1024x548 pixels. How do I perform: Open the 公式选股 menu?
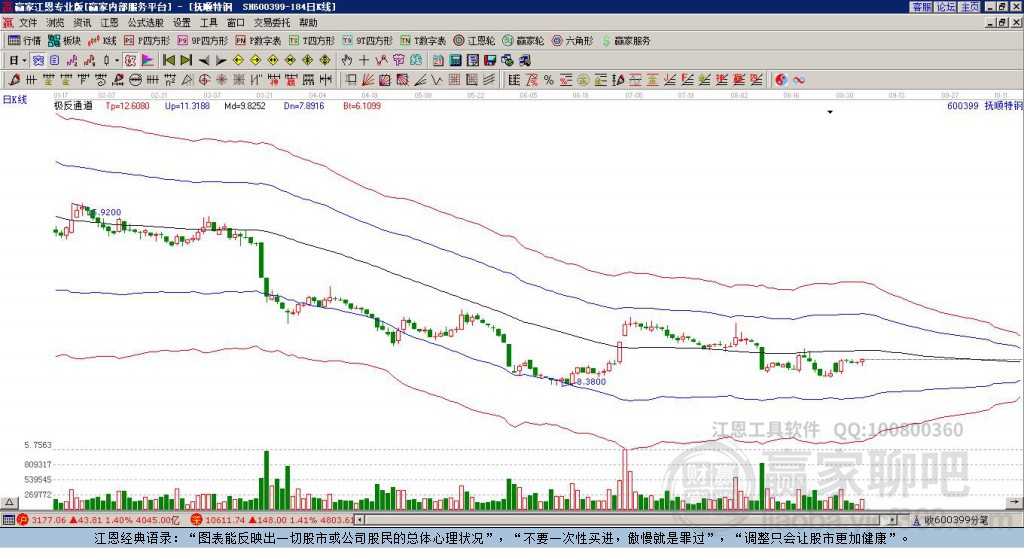[146, 23]
